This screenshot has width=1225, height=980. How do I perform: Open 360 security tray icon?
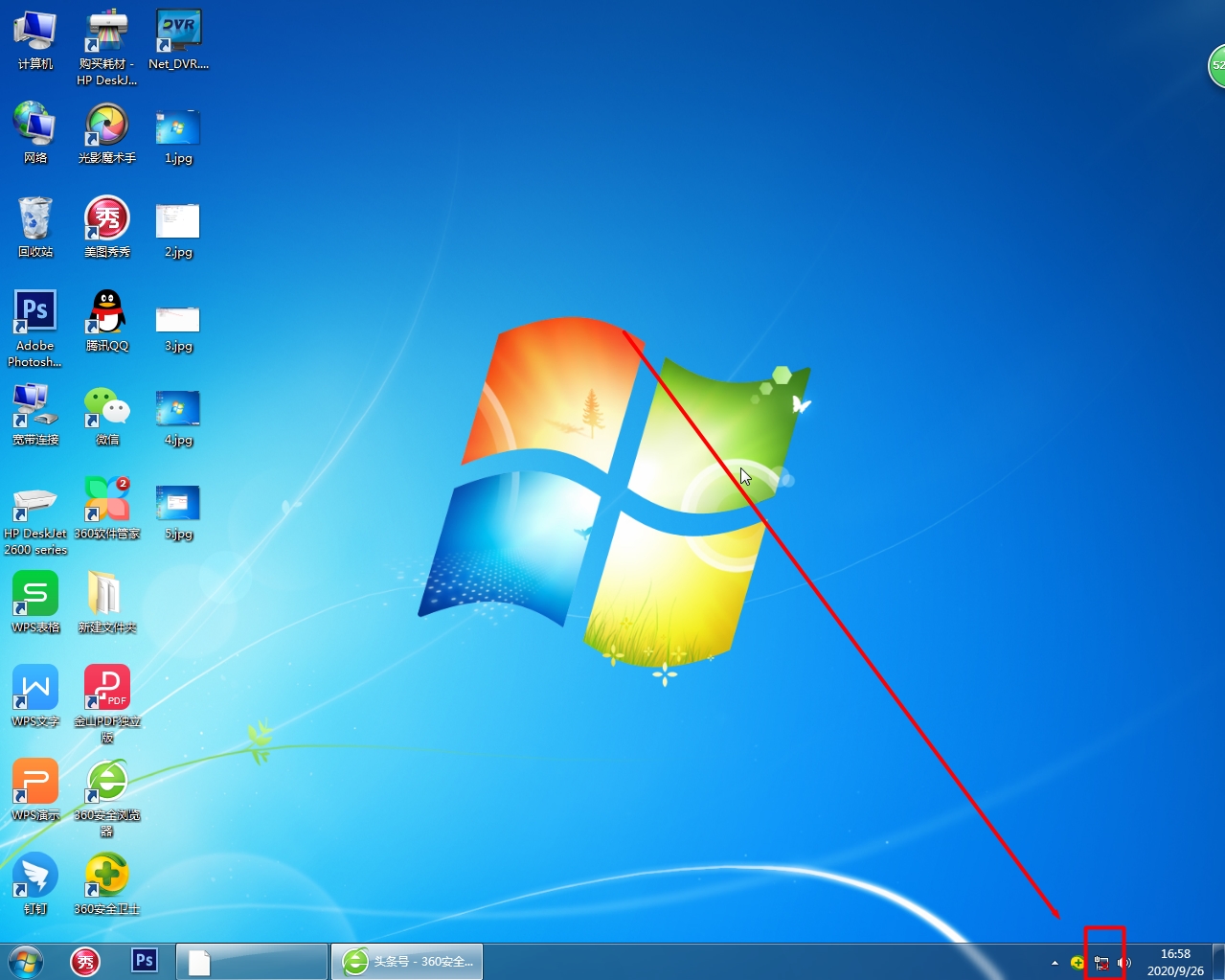click(1078, 963)
